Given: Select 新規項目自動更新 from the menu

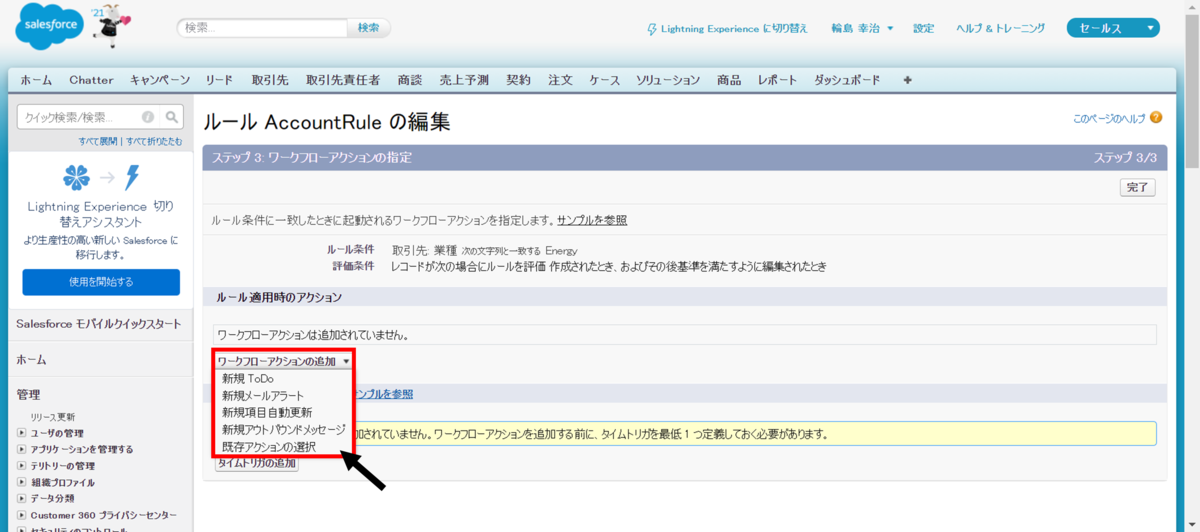Looking at the screenshot, I should coord(267,412).
